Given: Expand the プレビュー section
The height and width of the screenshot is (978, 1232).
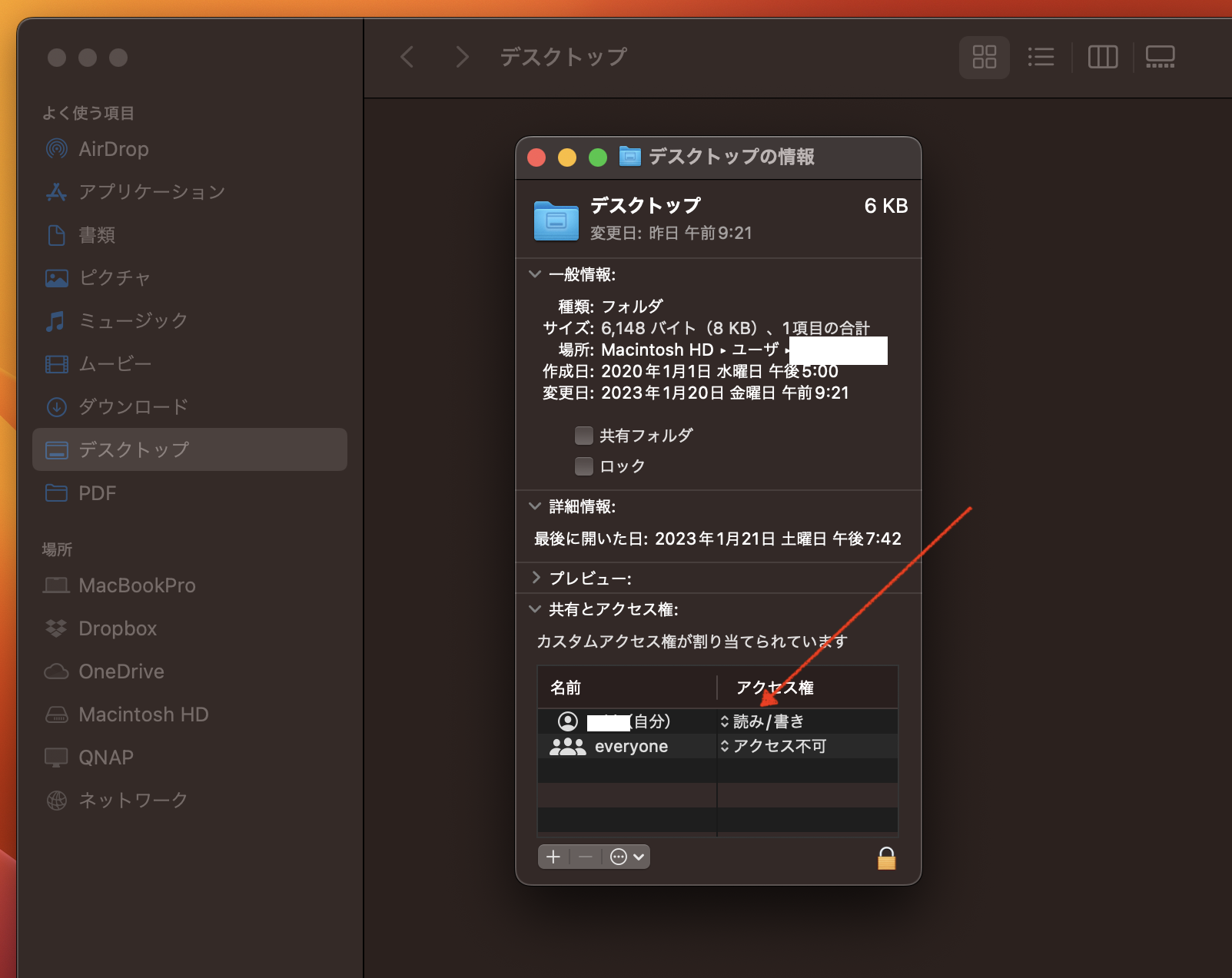Looking at the screenshot, I should click(x=535, y=578).
